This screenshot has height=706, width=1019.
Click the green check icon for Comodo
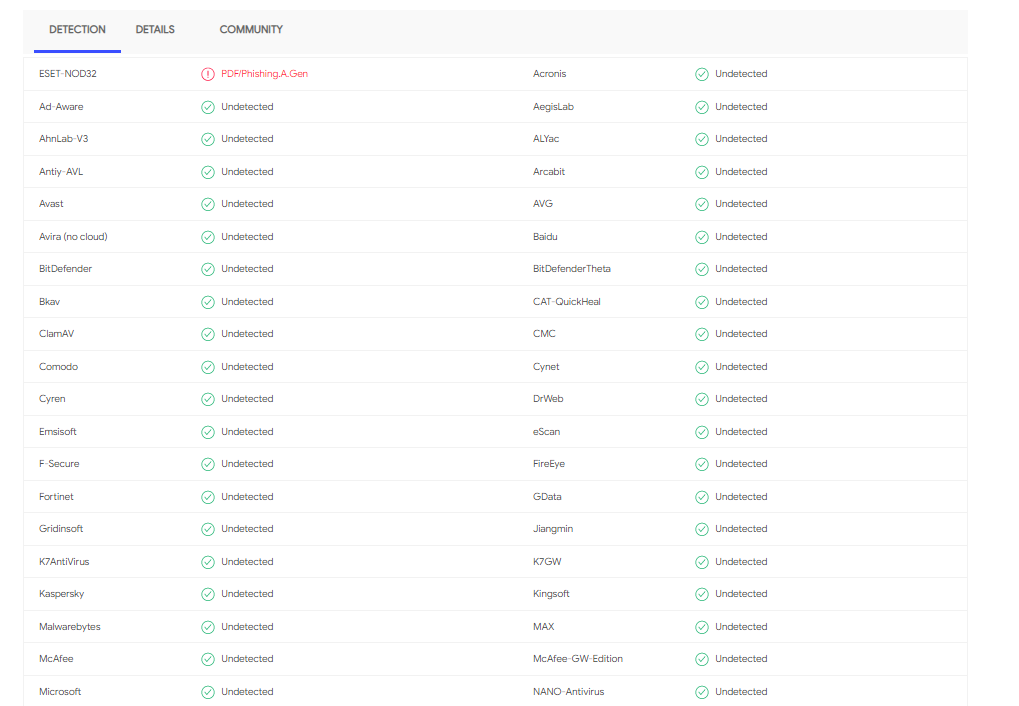[207, 367]
